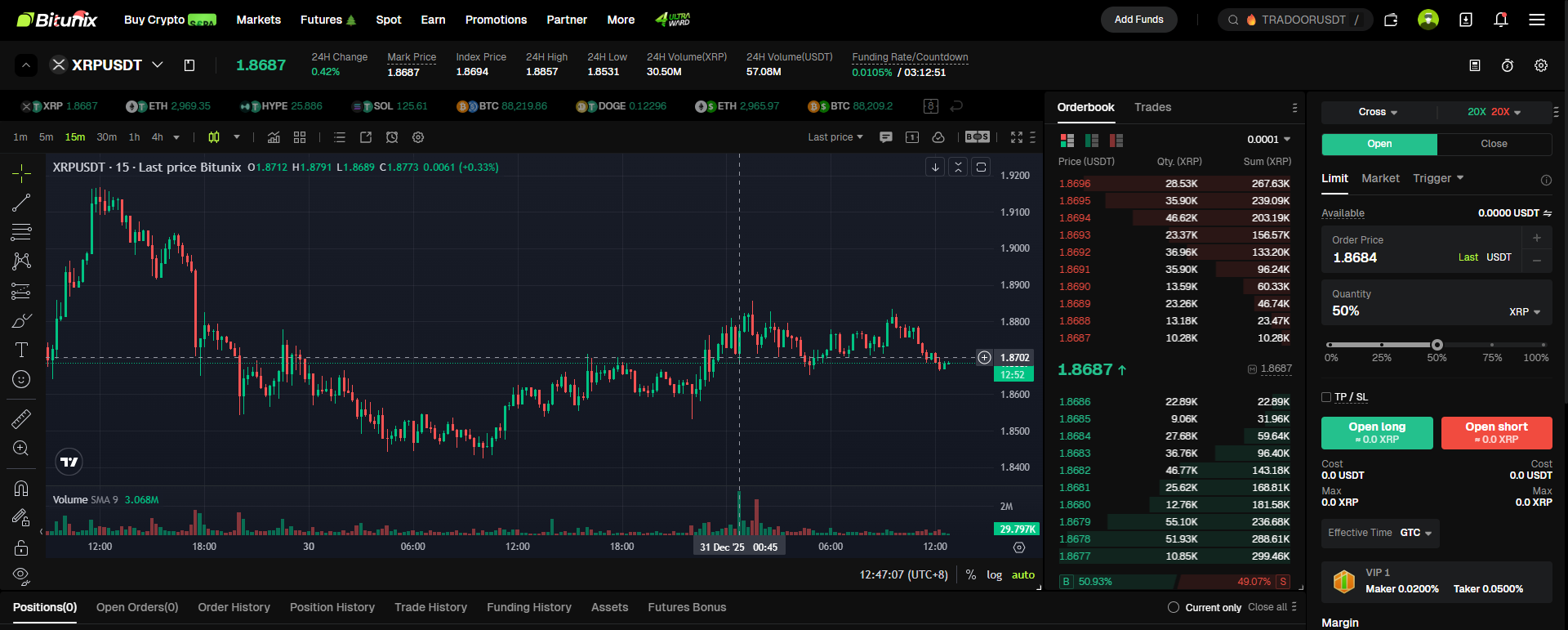Open chart settings gear in toolbar

(x=418, y=137)
